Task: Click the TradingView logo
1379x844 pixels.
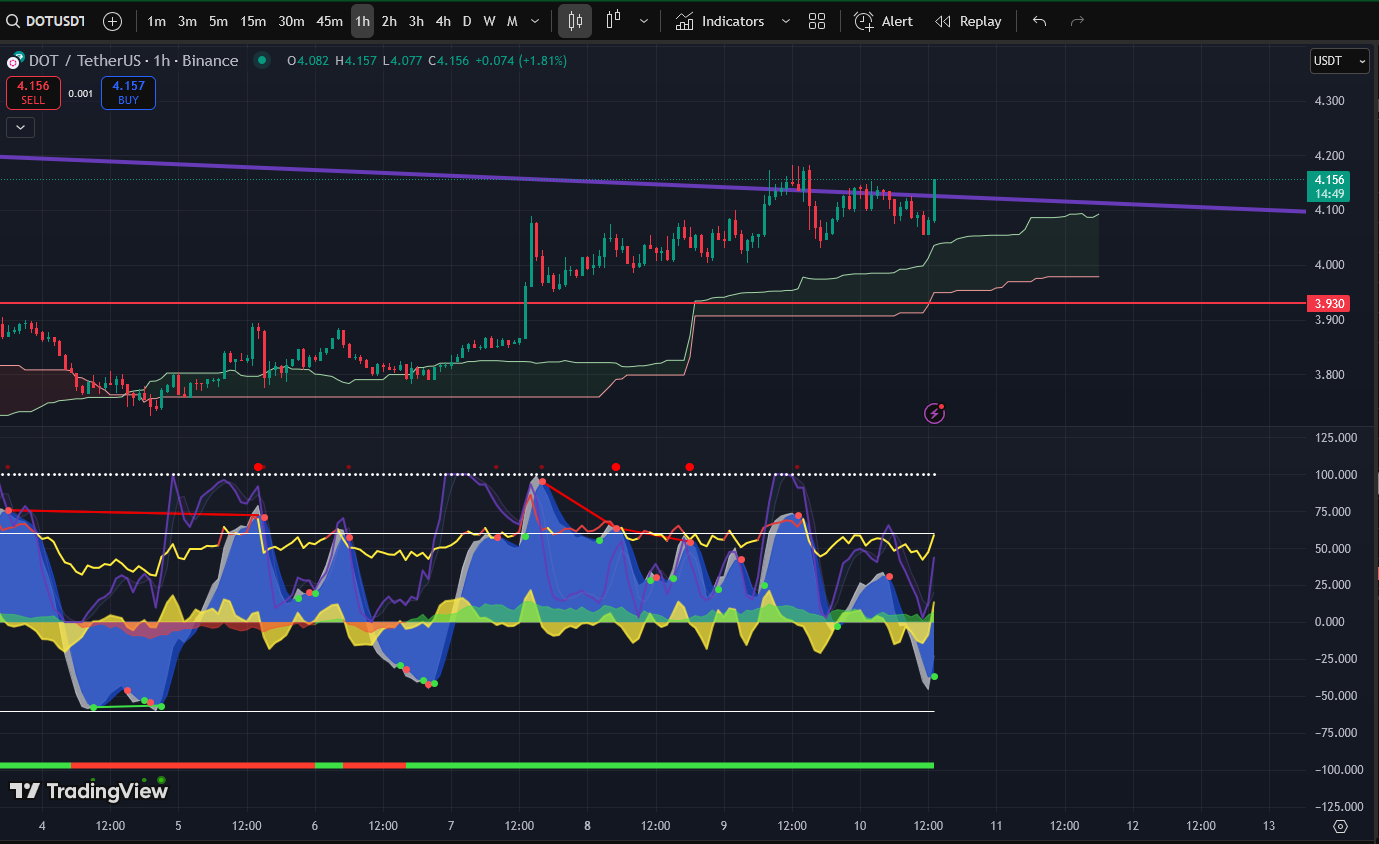Action: click(x=89, y=791)
